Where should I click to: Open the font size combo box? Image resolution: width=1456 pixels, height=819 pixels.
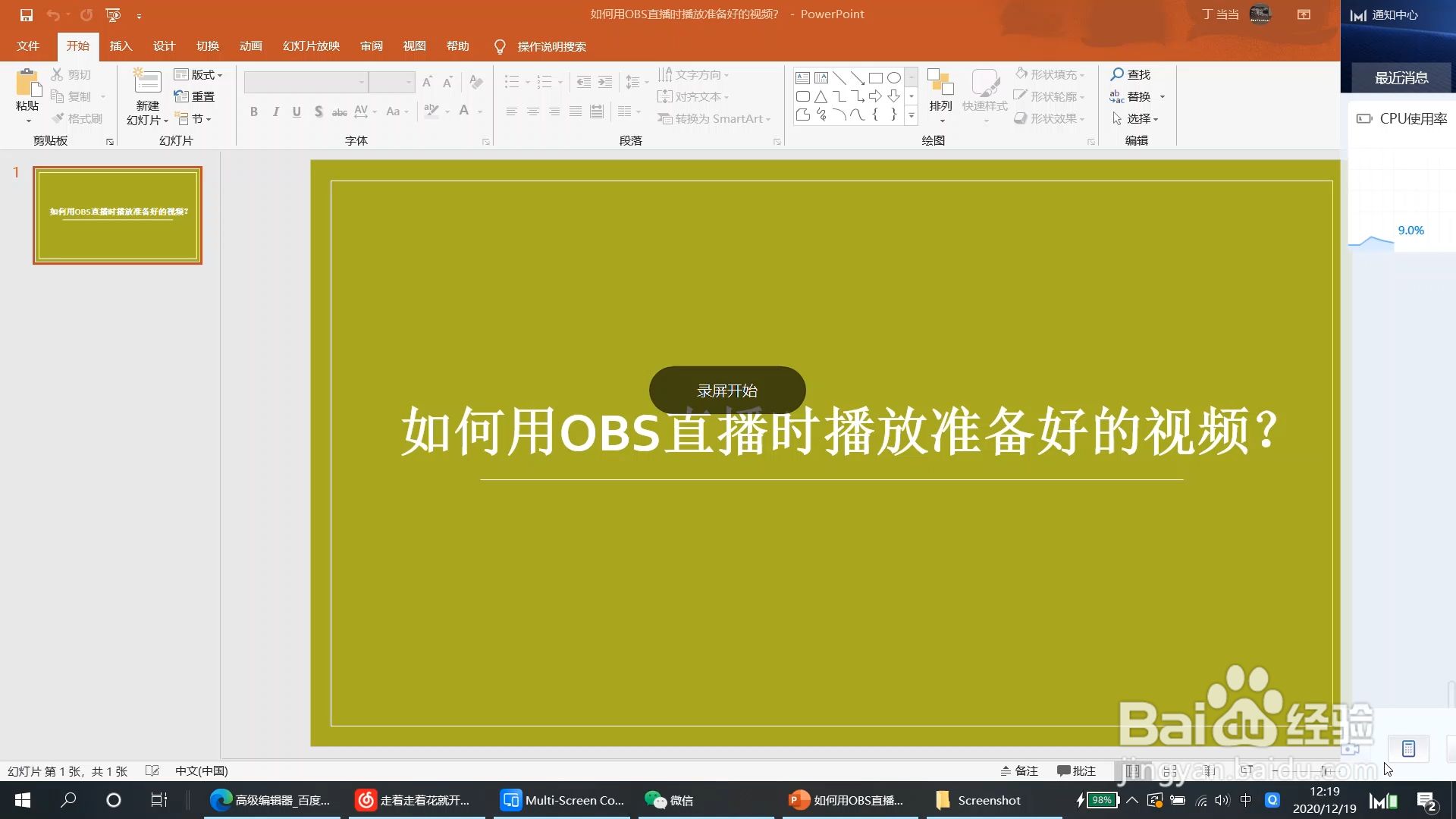coord(391,82)
